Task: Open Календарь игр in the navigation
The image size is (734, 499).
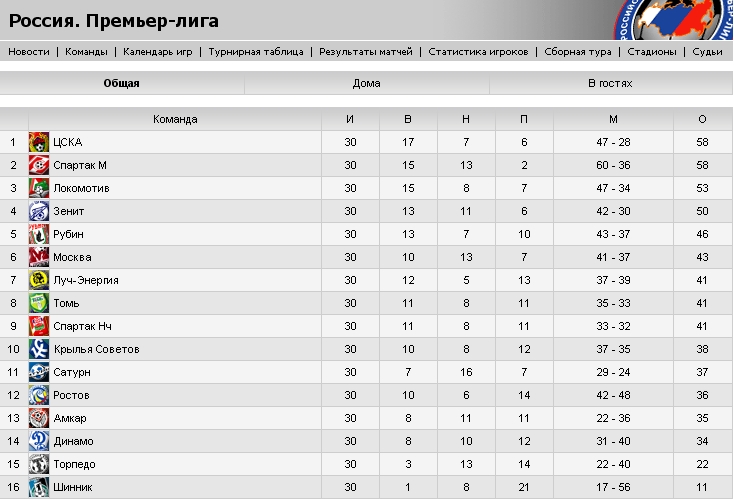Action: coord(158,51)
